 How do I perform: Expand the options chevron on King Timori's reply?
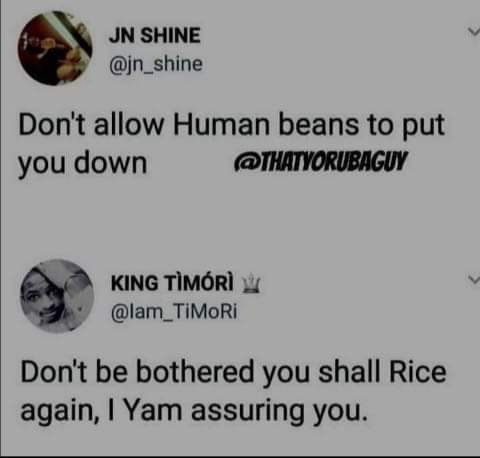click(473, 279)
